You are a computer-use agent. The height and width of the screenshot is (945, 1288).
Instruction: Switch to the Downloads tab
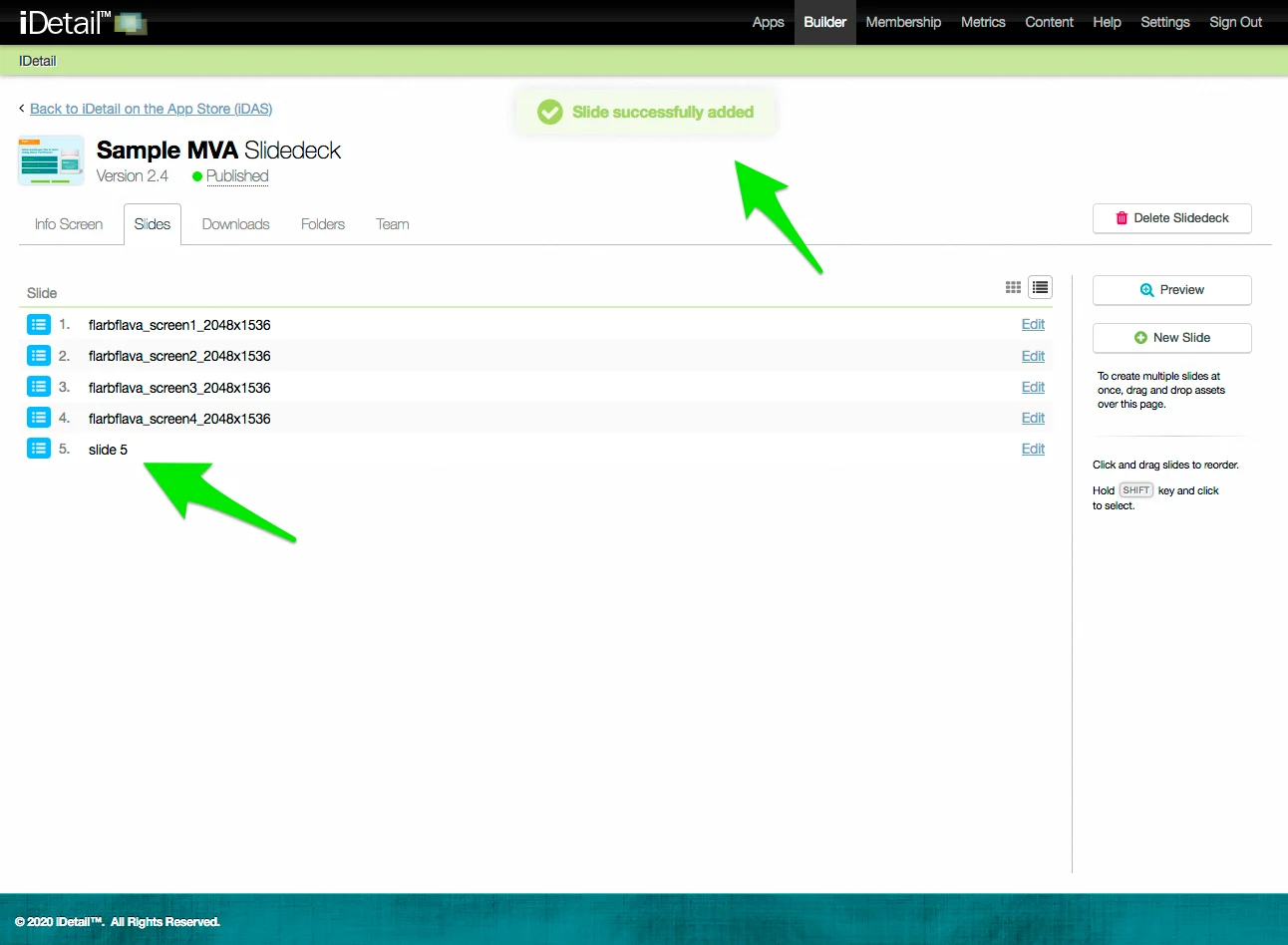coord(235,224)
